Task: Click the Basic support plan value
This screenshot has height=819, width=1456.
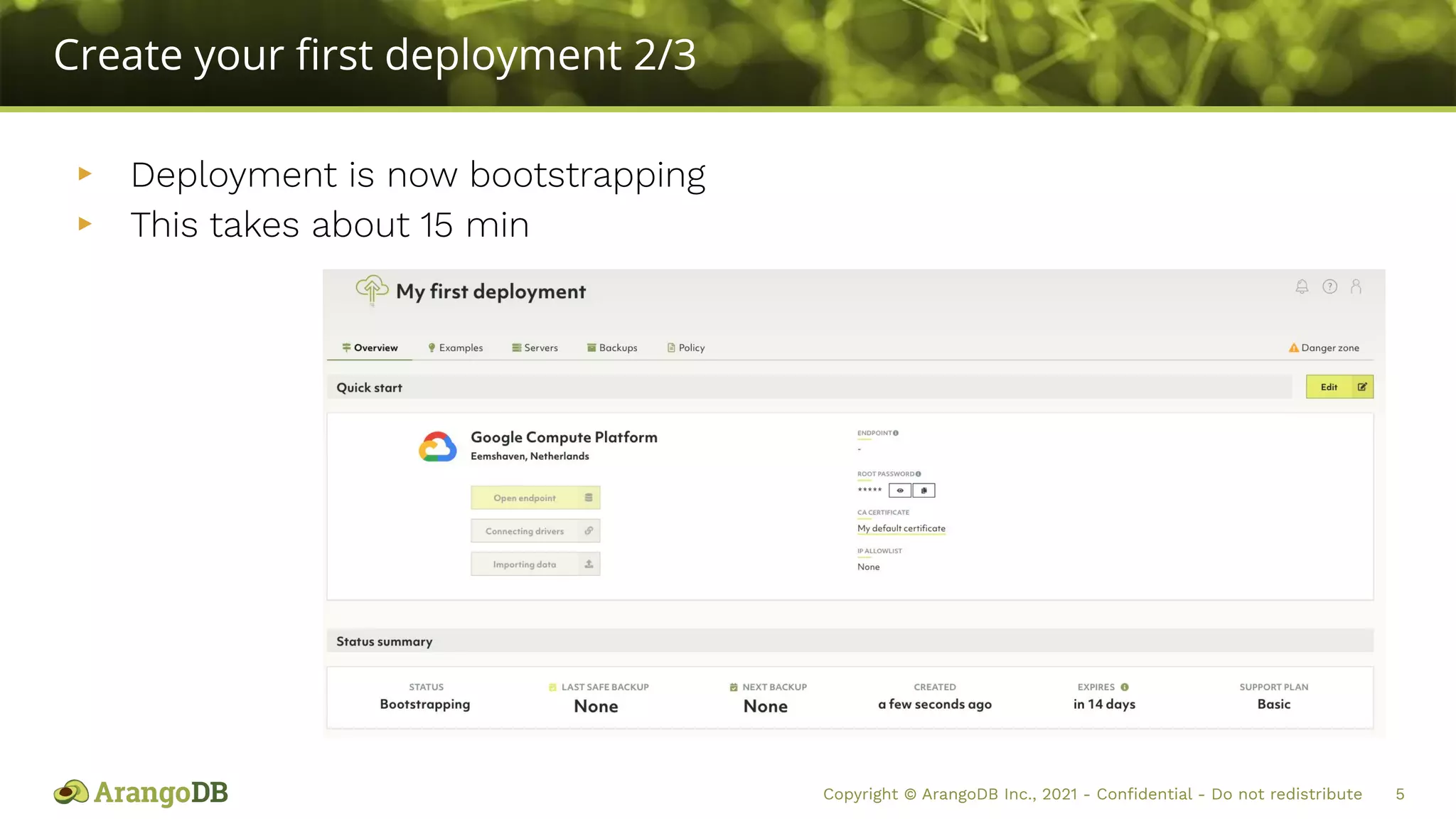Action: pos(1274,705)
